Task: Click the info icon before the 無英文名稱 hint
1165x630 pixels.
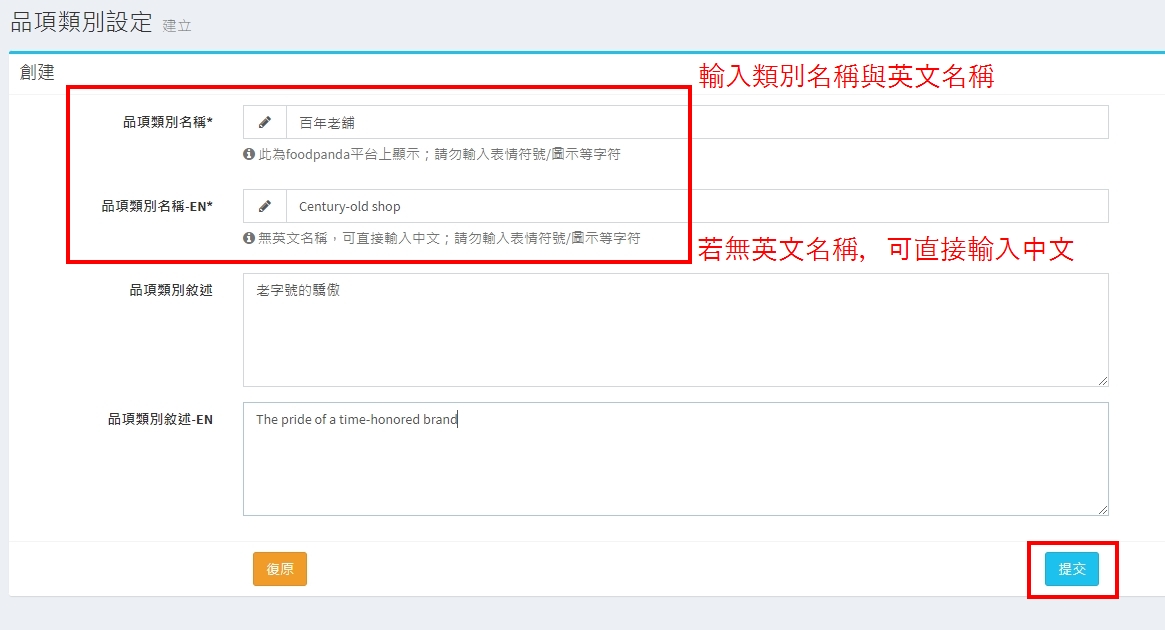Action: [249, 239]
